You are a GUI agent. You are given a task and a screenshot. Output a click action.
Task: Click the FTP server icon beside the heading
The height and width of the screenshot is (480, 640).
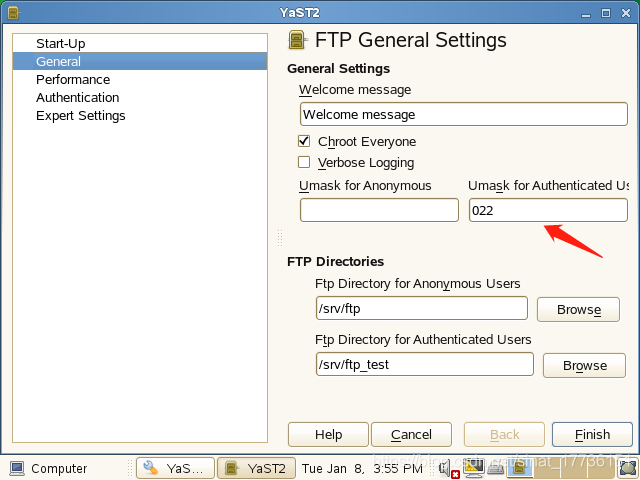pos(297,40)
